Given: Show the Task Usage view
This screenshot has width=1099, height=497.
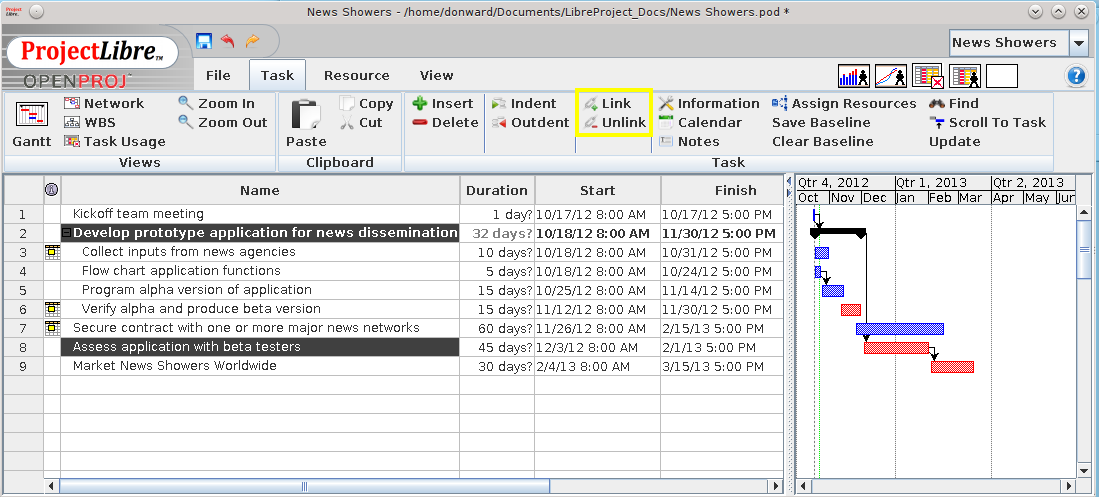Looking at the screenshot, I should (114, 142).
